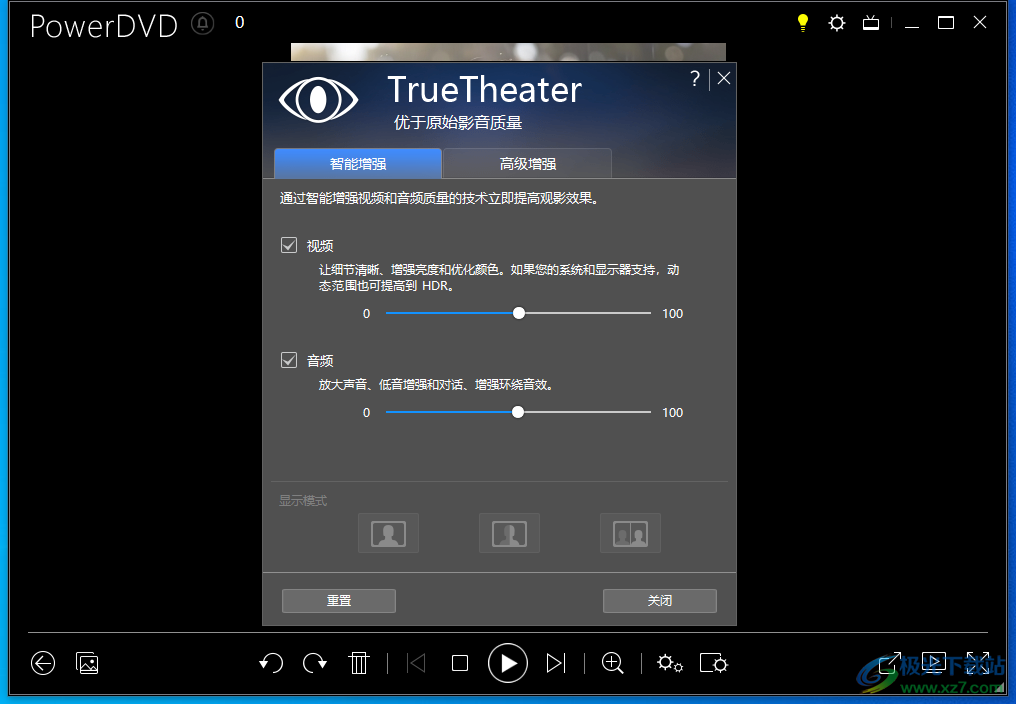Click the 显示模式 label
The width and height of the screenshot is (1016, 704).
[x=303, y=500]
